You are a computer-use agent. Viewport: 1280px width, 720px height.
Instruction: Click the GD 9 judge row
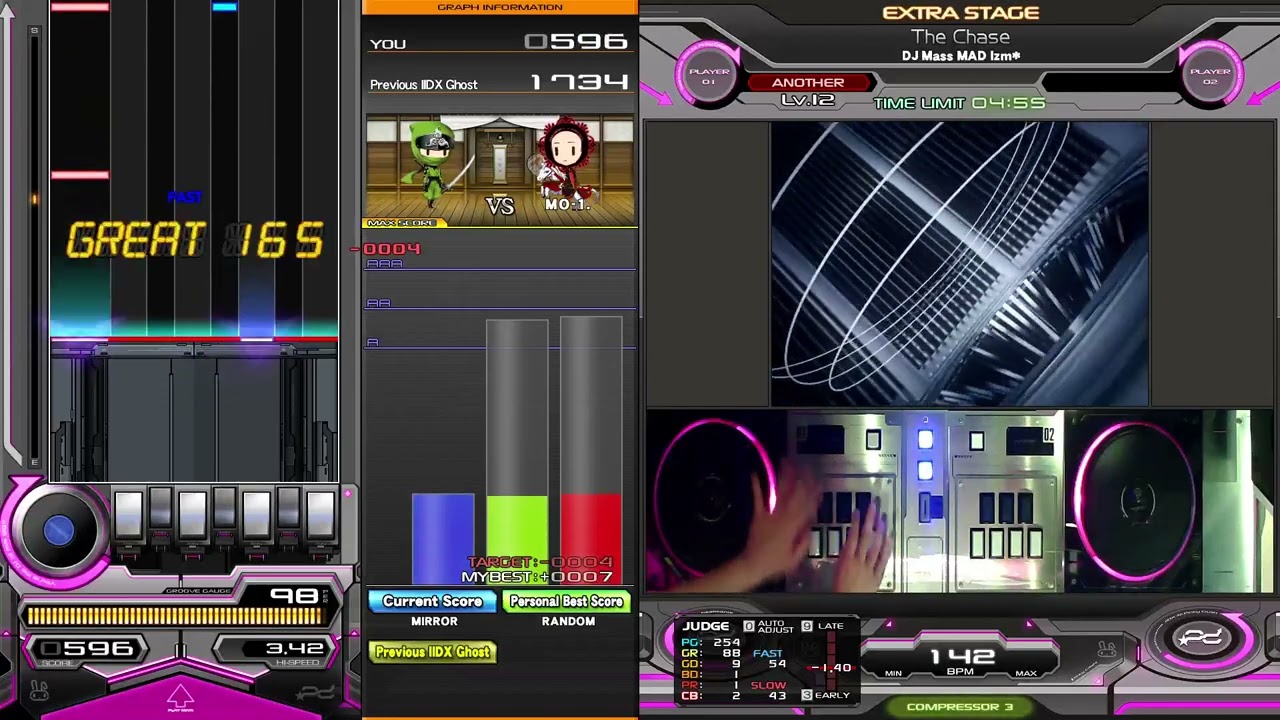[711, 664]
